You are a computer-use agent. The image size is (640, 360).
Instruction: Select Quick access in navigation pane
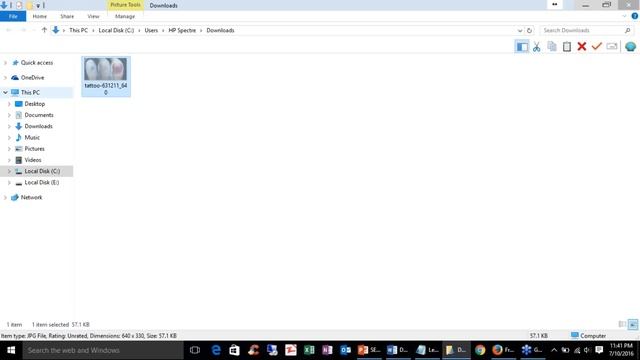(x=37, y=63)
